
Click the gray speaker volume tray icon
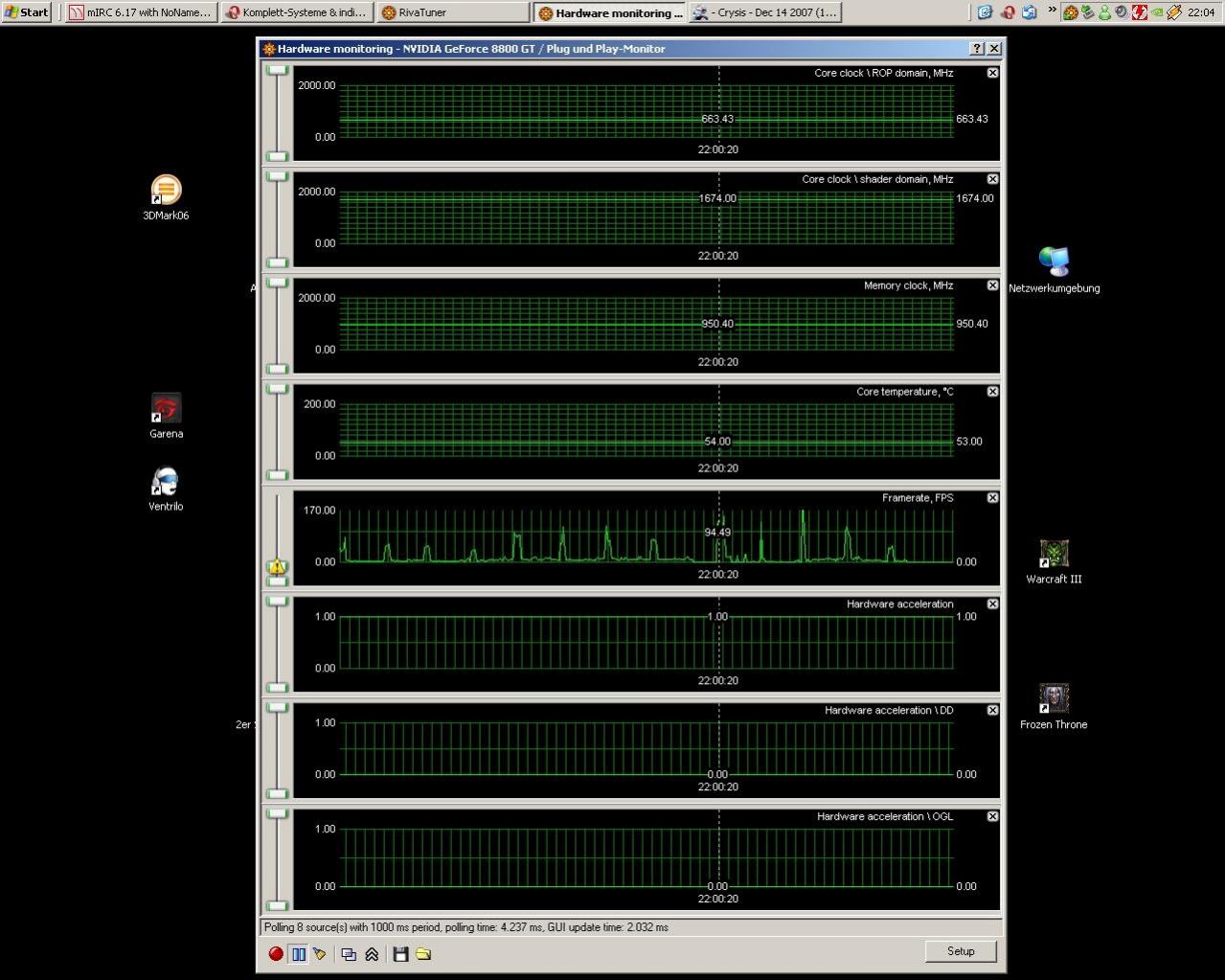1122,12
